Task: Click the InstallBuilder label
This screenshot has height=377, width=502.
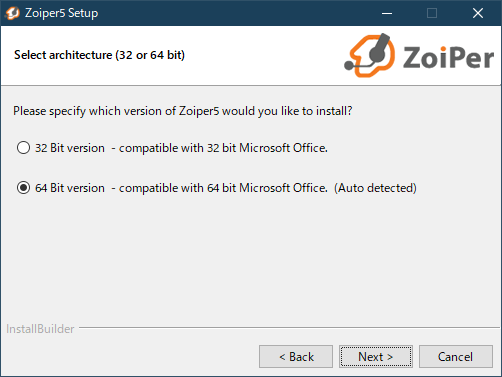Action: [x=40, y=329]
